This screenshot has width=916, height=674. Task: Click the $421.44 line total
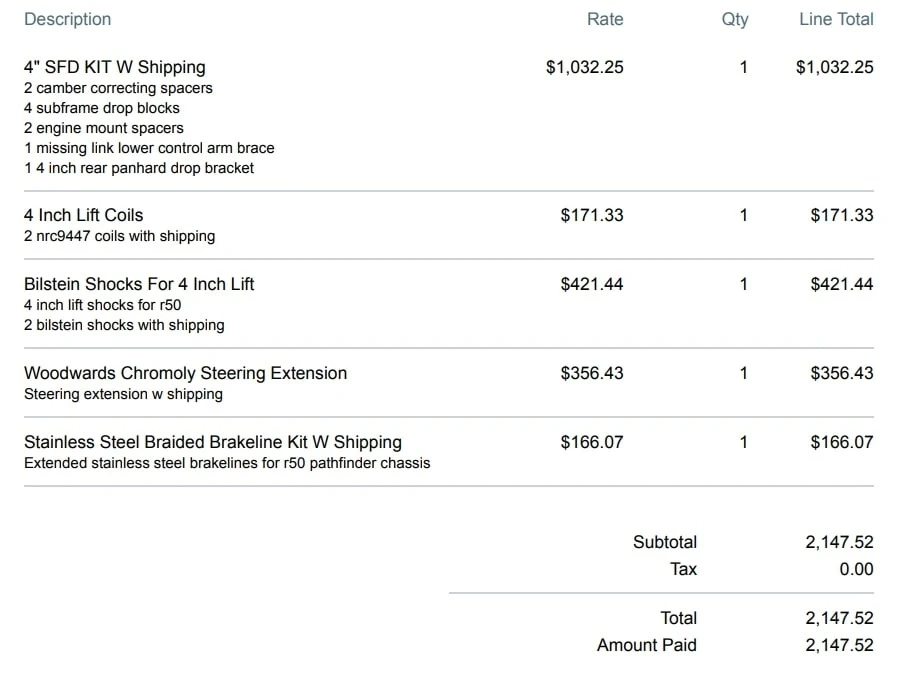coord(841,284)
